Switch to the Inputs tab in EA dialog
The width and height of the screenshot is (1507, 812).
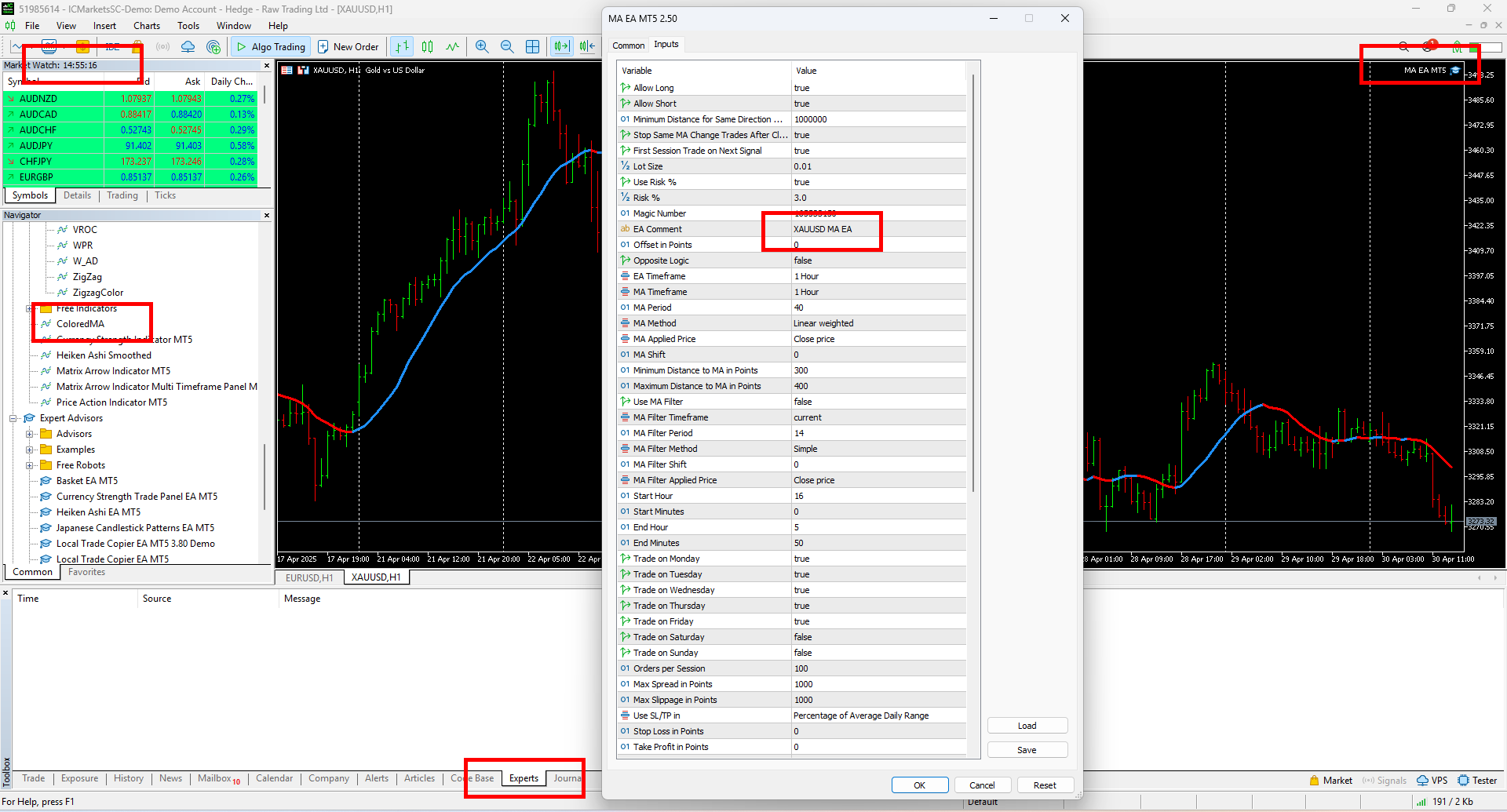[666, 45]
